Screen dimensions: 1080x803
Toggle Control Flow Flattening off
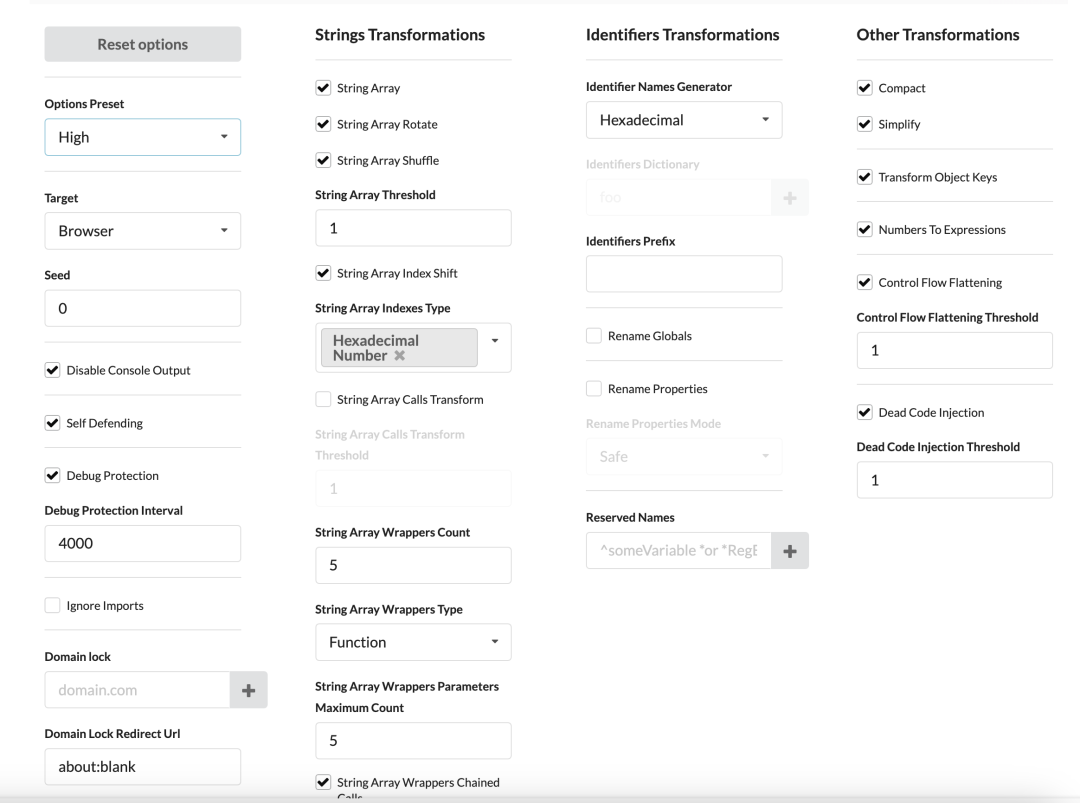[865, 283]
